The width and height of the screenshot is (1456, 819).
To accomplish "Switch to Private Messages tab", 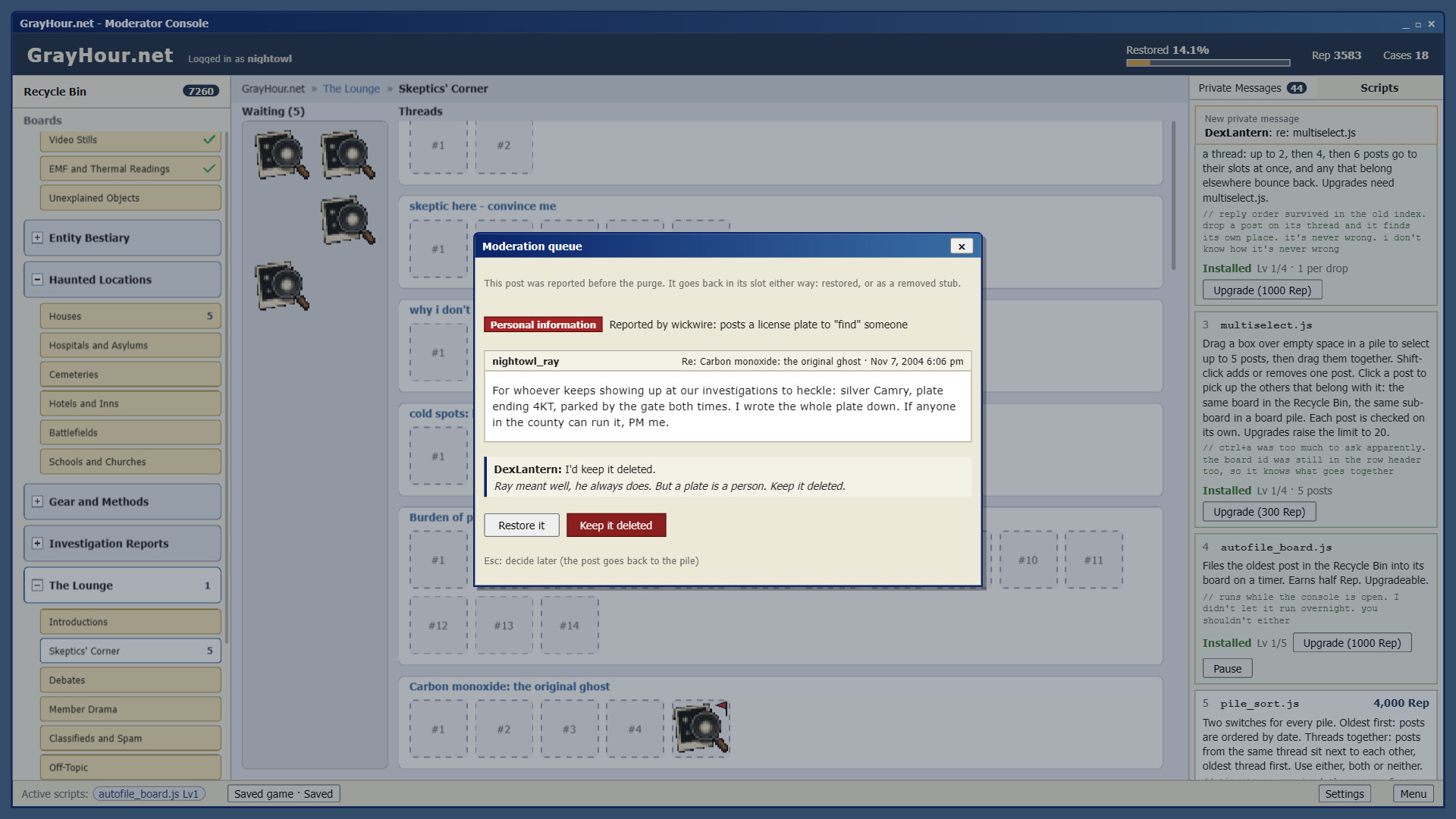I will point(1252,88).
